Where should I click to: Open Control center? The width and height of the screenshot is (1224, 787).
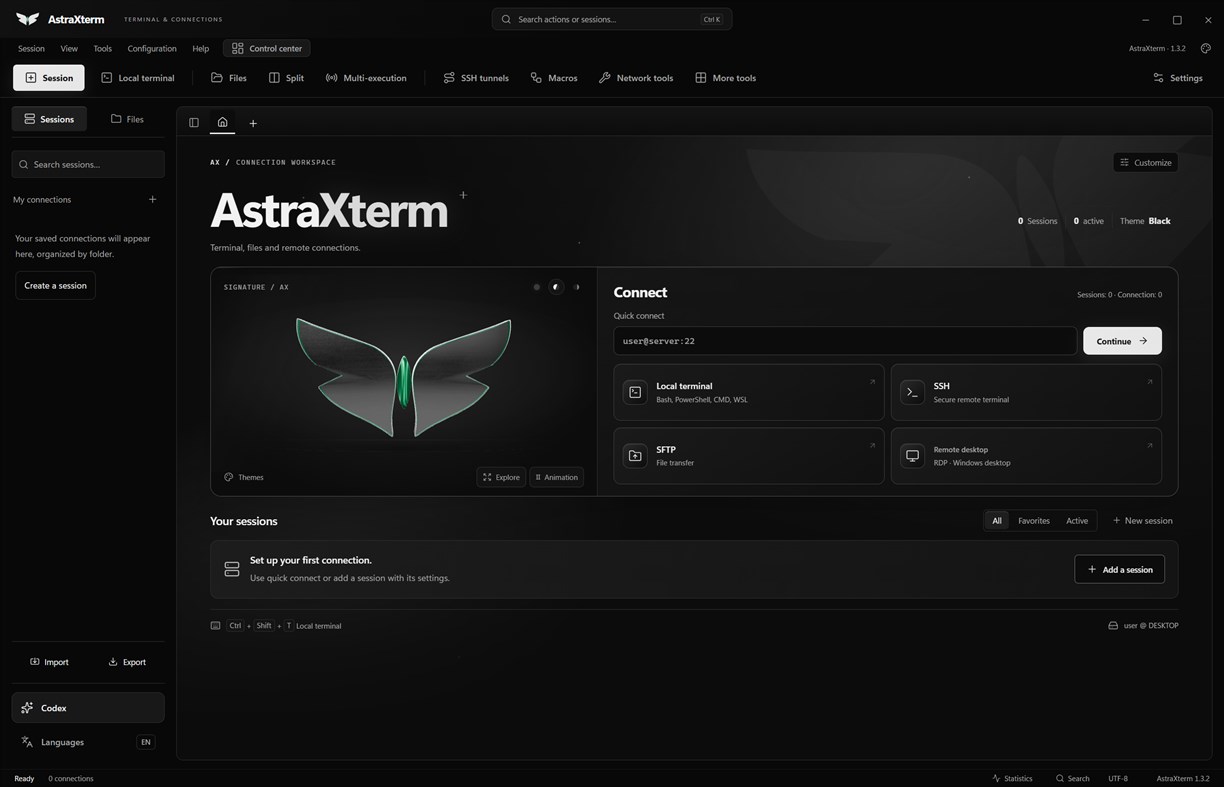[267, 48]
